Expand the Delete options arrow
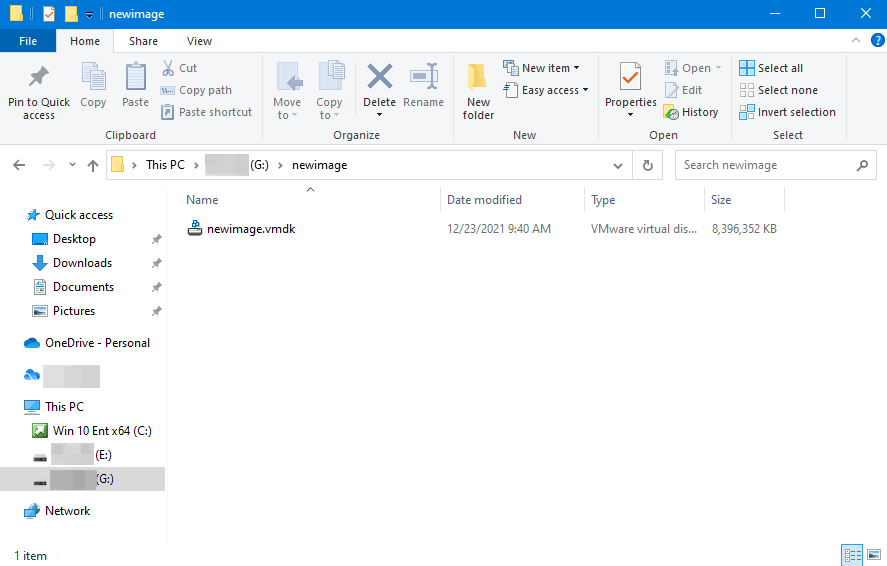 pos(380,115)
